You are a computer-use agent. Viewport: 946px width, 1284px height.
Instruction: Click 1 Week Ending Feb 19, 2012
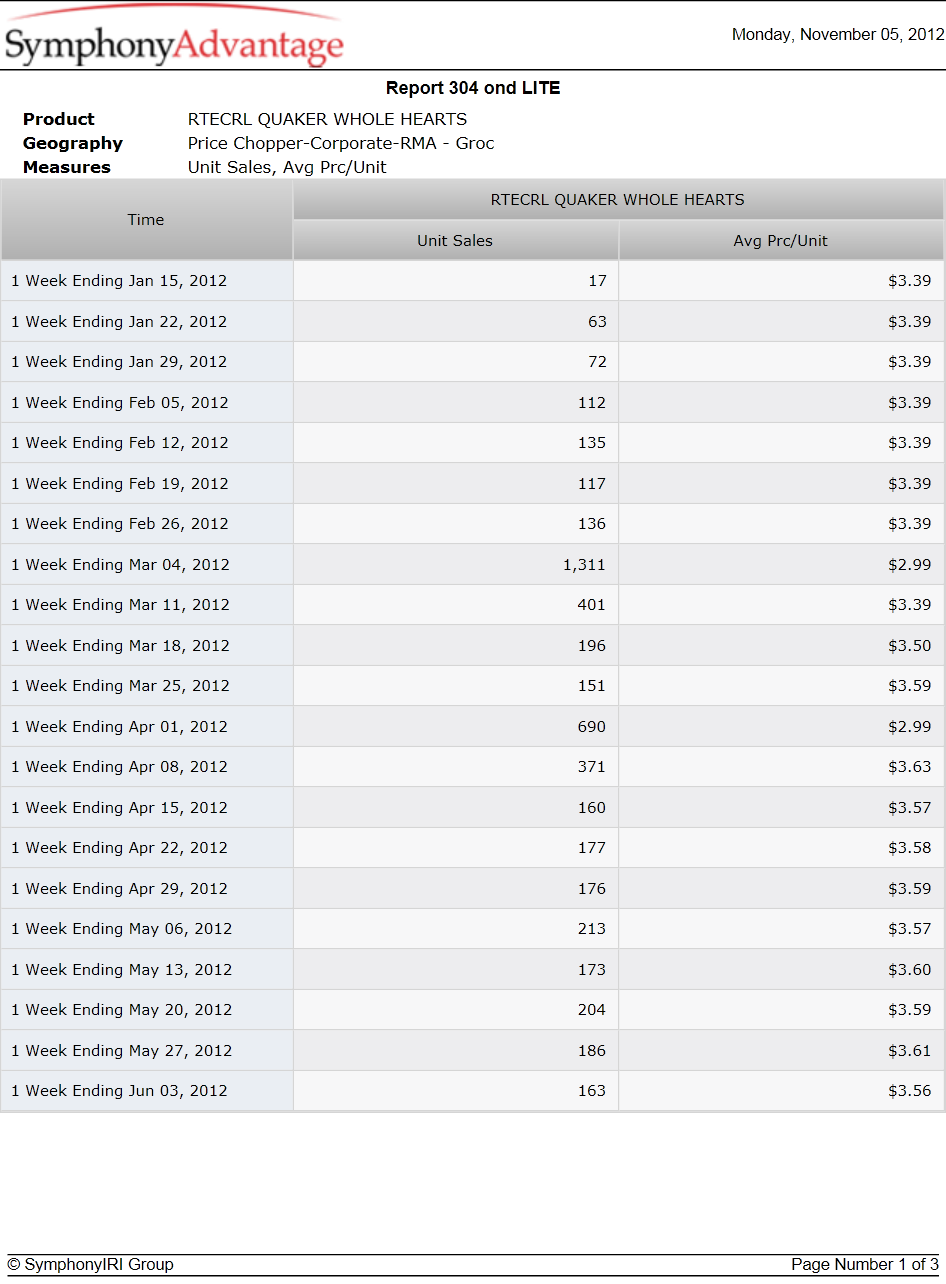[x=120, y=484]
